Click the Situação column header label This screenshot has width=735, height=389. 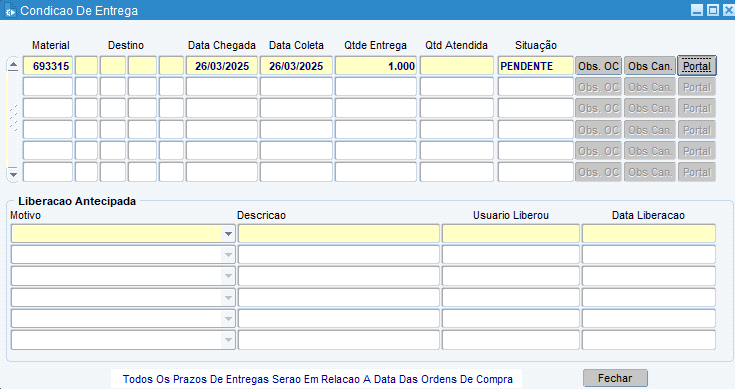536,45
